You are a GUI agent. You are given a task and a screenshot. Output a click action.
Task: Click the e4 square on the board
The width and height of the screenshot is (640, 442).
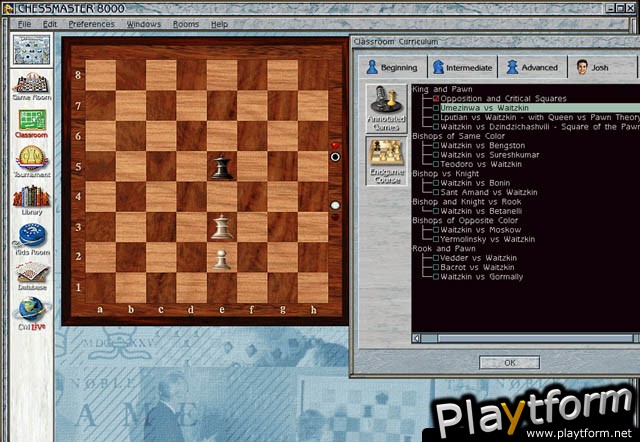[x=222, y=197]
